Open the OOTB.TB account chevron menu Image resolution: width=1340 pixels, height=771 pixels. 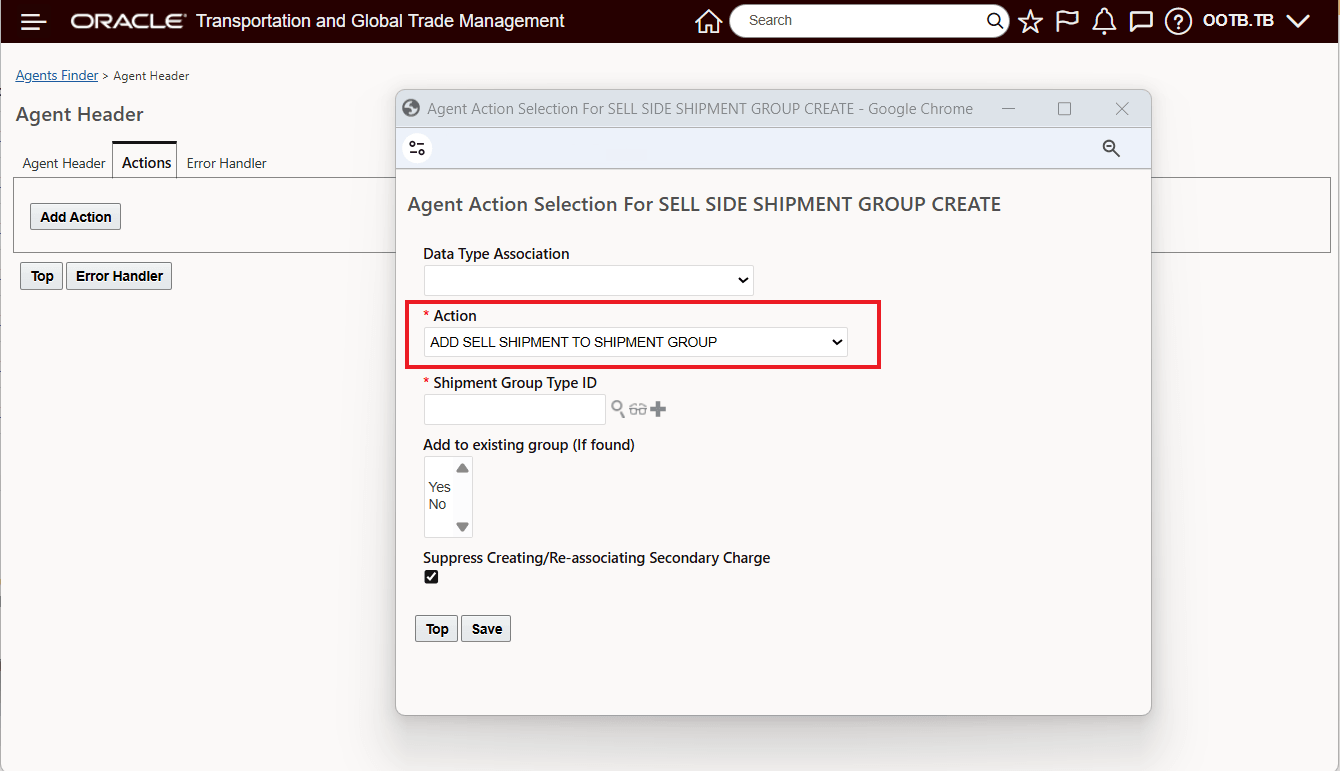1298,20
